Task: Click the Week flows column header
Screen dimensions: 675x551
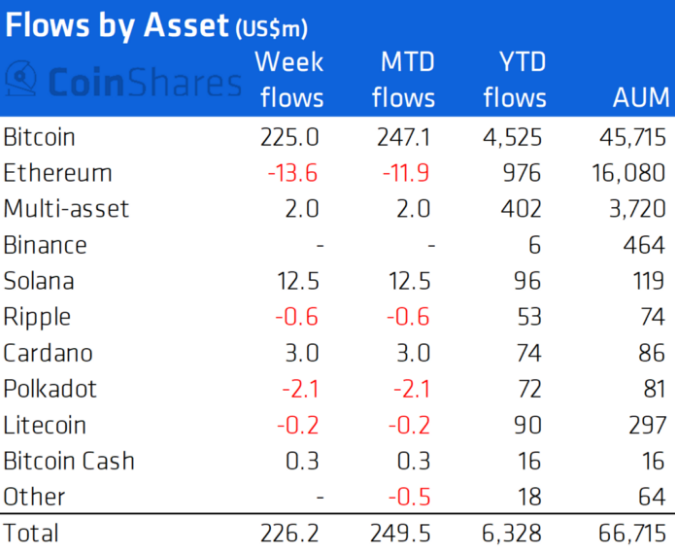Action: [289, 80]
